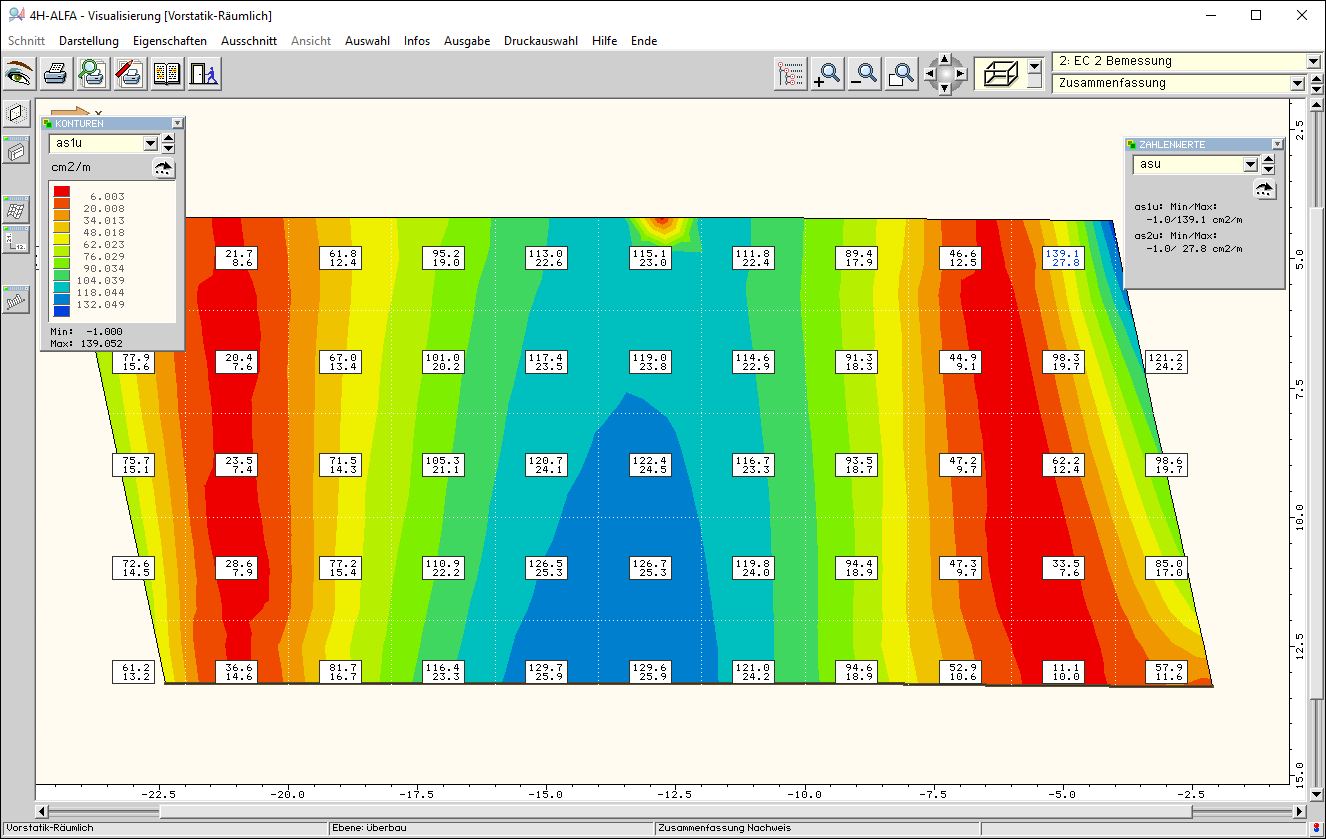This screenshot has width=1326, height=839.
Task: Click the print preview magnifier icon
Action: coord(93,73)
